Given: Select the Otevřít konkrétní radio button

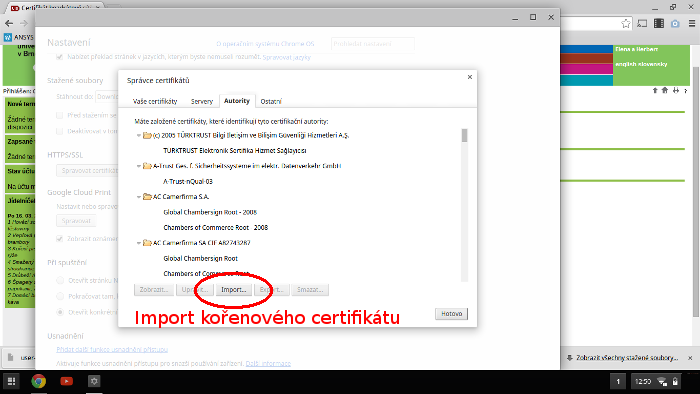Looking at the screenshot, I should click(x=60, y=312).
